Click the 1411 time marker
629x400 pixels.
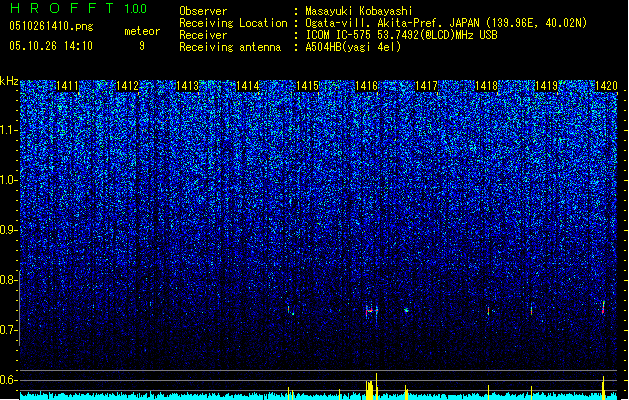(x=67, y=86)
